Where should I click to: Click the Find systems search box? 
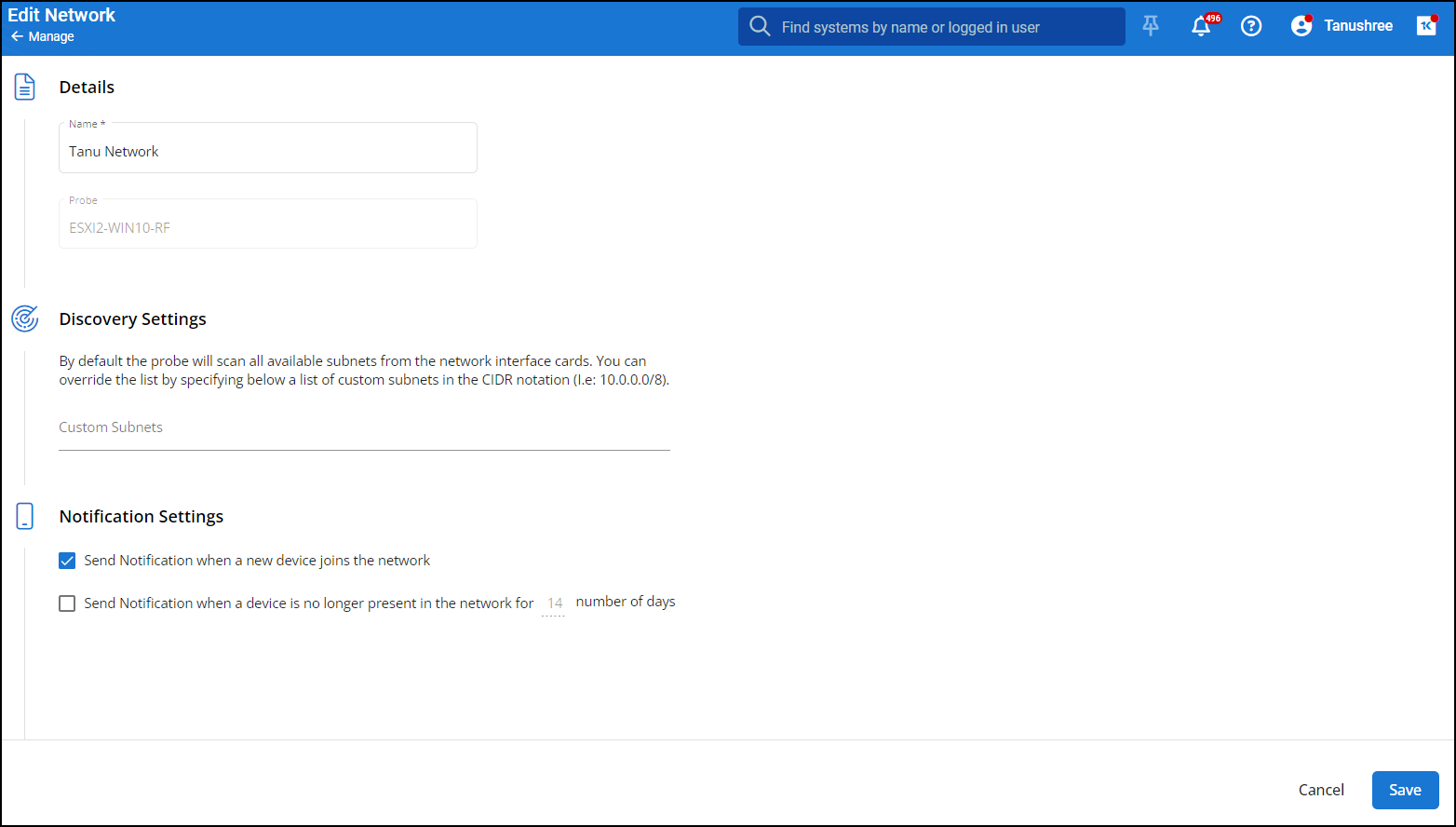pyautogui.click(x=932, y=27)
